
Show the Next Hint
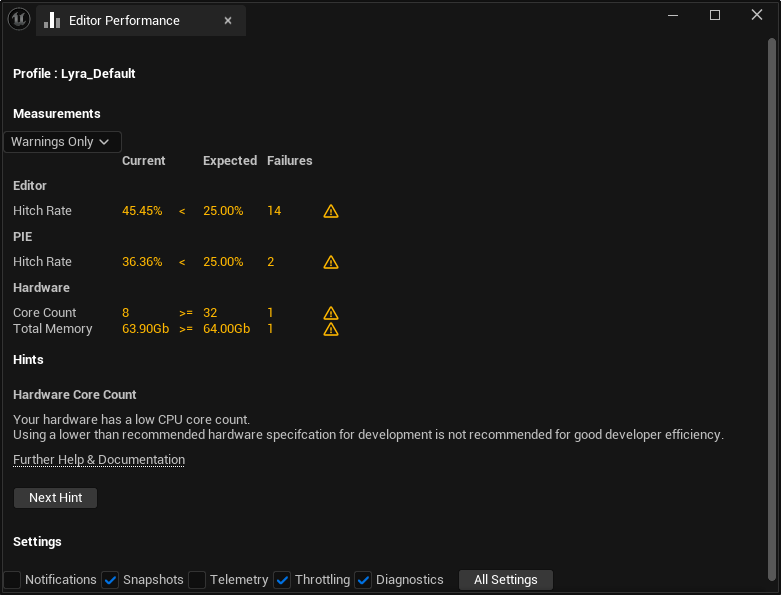click(x=55, y=498)
